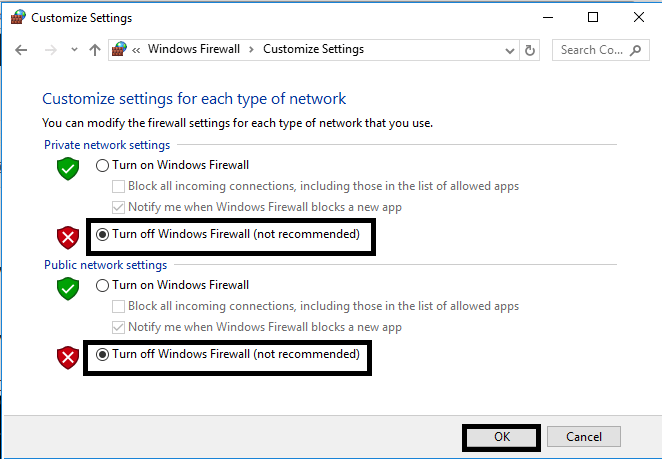The image size is (662, 459).
Task: Select Turn off Windows Firewall for Public network
Action: click(x=102, y=354)
